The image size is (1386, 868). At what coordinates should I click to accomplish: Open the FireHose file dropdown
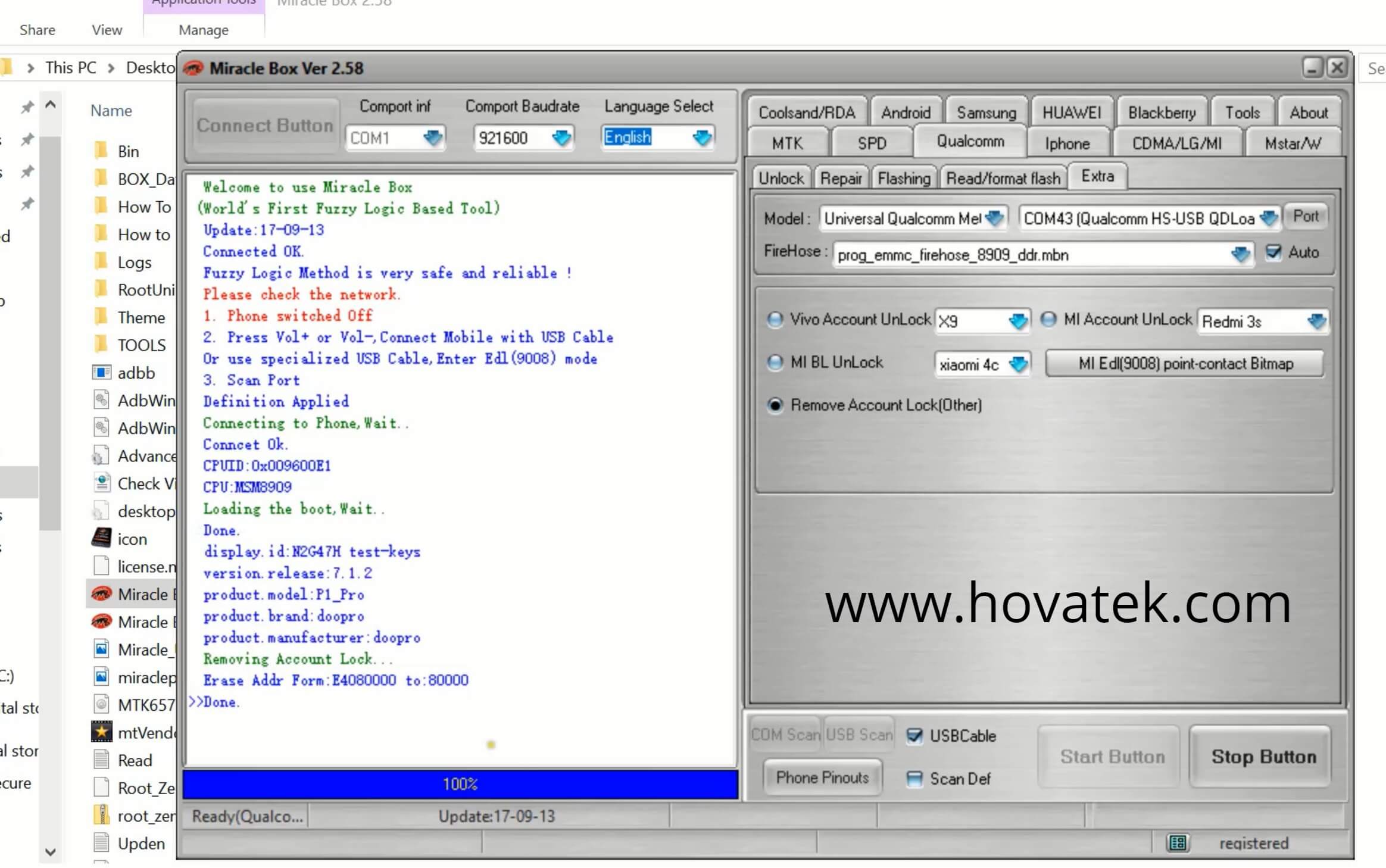point(1240,255)
